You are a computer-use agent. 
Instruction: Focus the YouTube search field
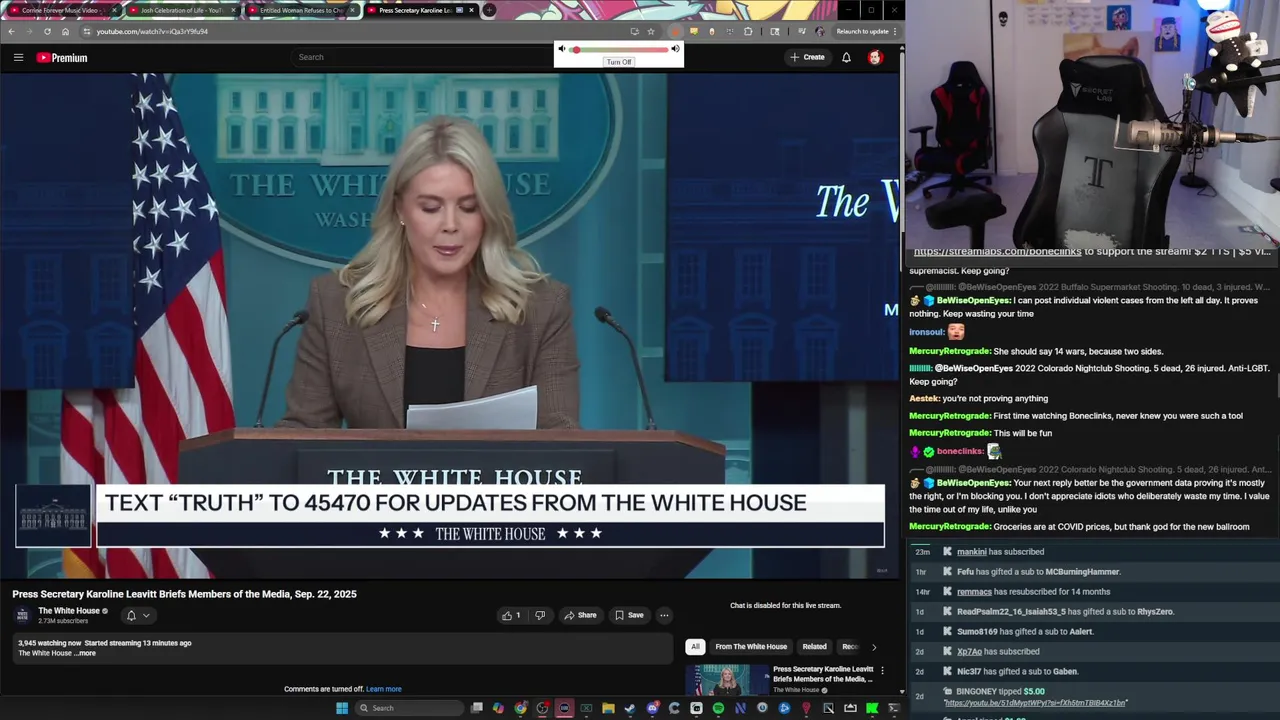click(x=420, y=57)
